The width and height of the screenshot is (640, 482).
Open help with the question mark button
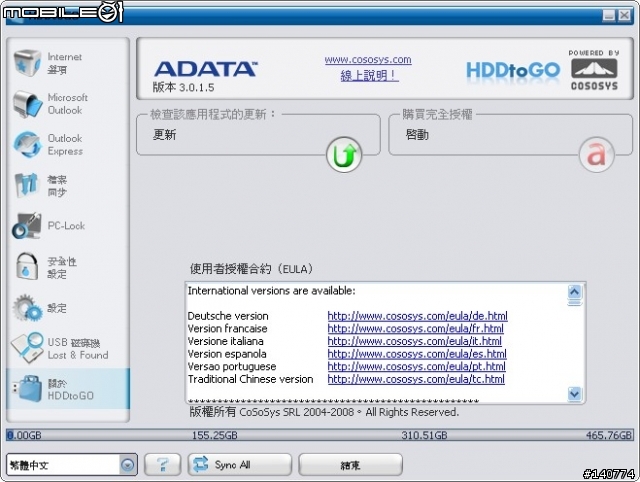pos(162,464)
